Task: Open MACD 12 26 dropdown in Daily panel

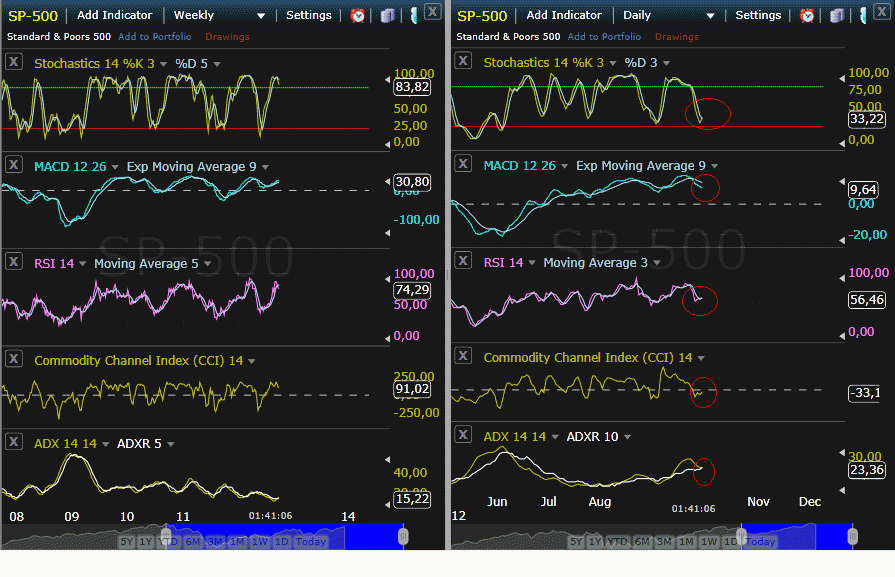Action: pos(565,166)
